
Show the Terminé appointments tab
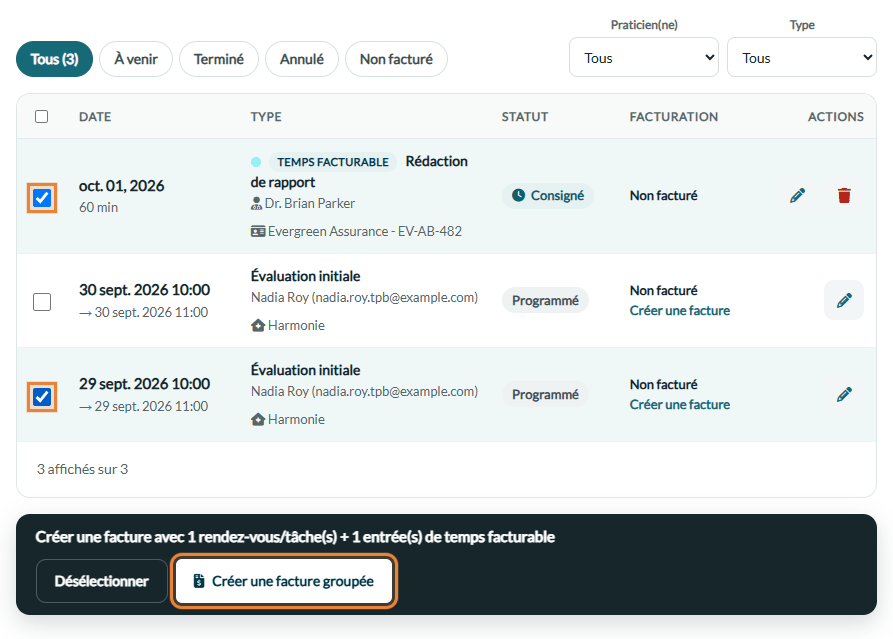[219, 59]
